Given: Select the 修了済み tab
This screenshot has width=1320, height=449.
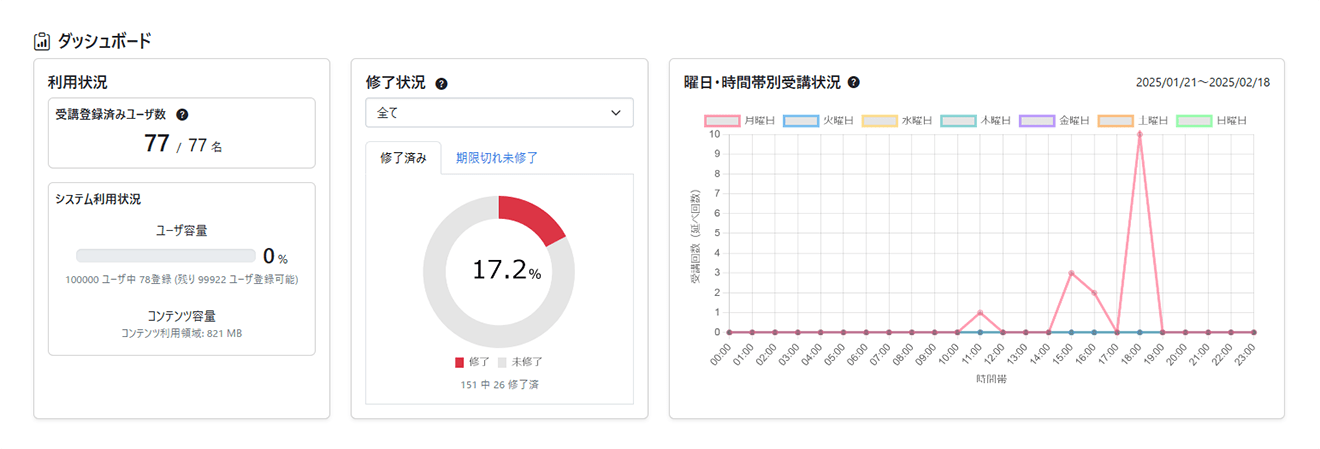Looking at the screenshot, I should (x=404, y=157).
